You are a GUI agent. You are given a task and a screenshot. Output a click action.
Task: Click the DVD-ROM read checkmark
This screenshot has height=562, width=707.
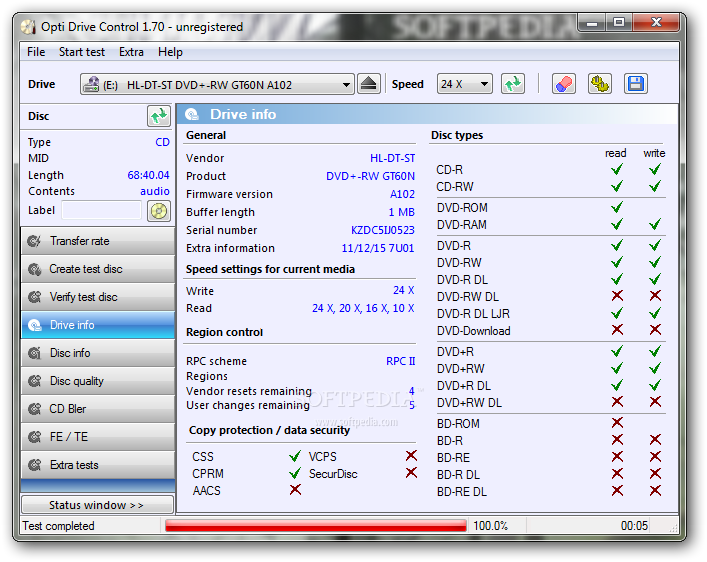click(617, 207)
